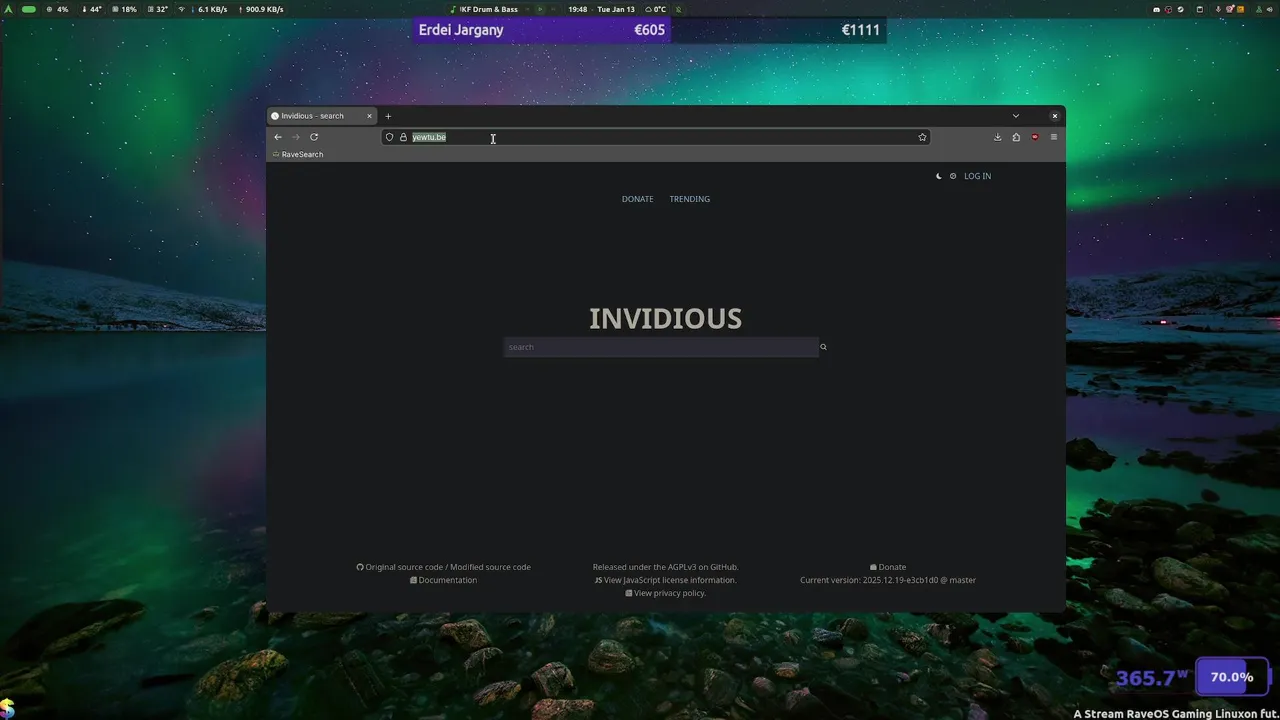Click the microphone tray icon

[x=1218, y=9]
